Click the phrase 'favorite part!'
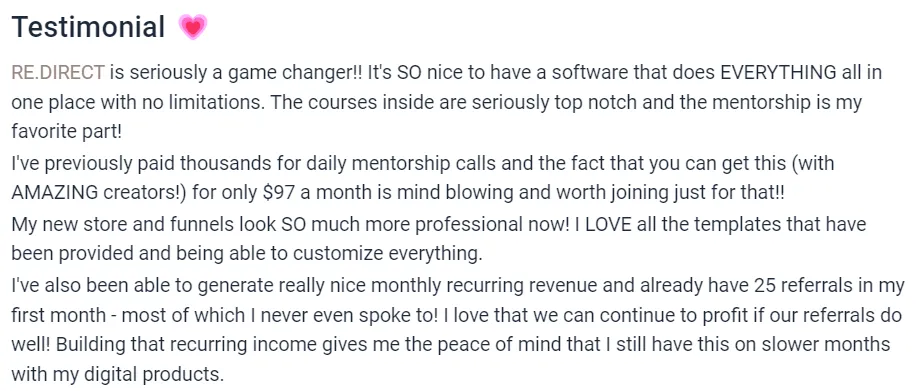This screenshot has width=917, height=391. (67, 132)
